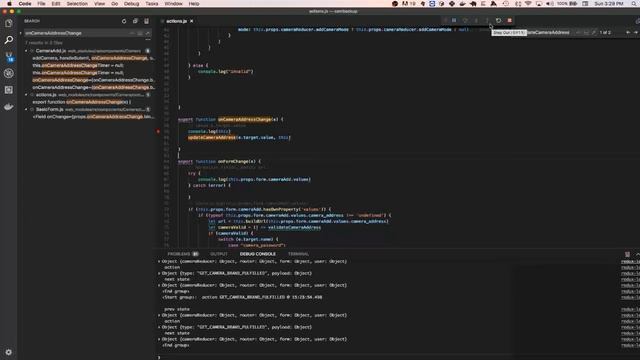Open the Debug view in activity bar
Screen dimensions: 640x360
[9, 73]
